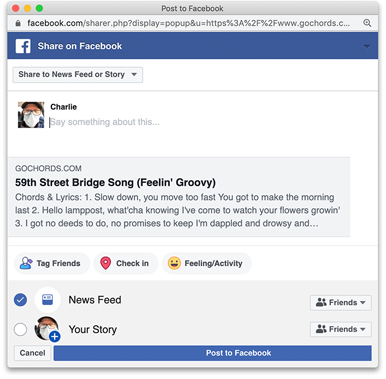
Task: Open the Share to News Feed or Story dropdown
Action: point(78,75)
